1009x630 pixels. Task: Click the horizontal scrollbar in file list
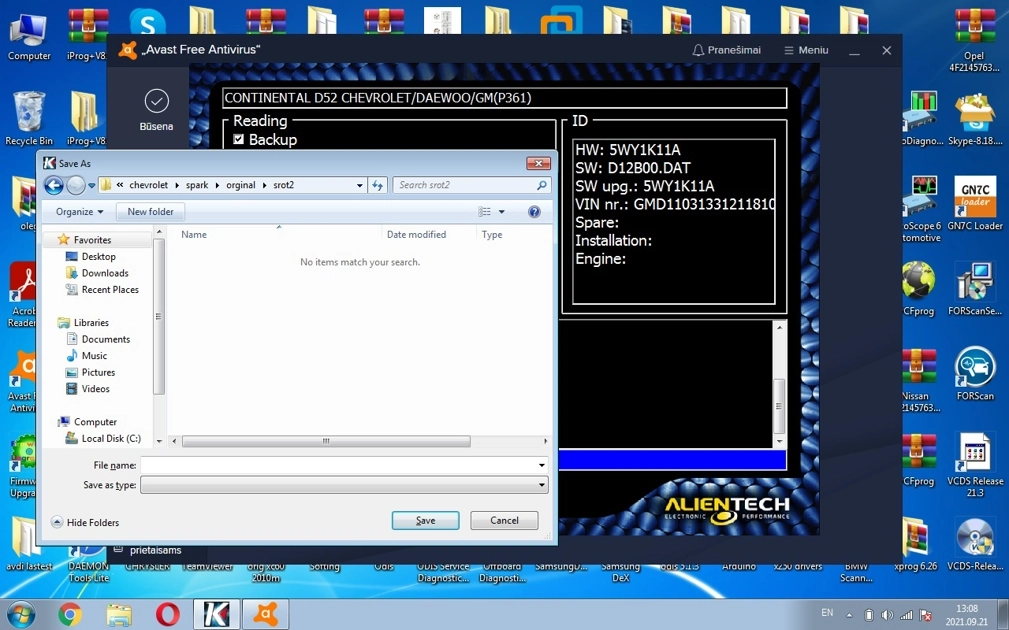[x=326, y=441]
